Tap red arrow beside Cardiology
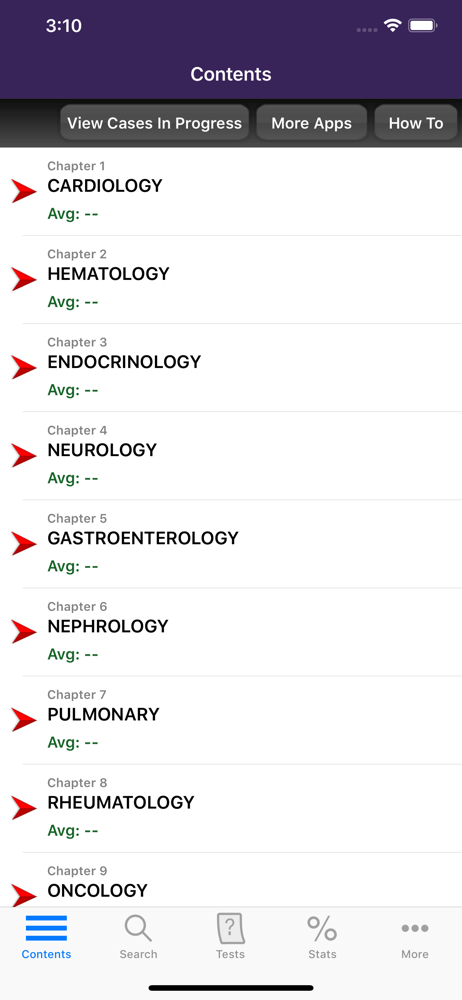 coord(24,191)
